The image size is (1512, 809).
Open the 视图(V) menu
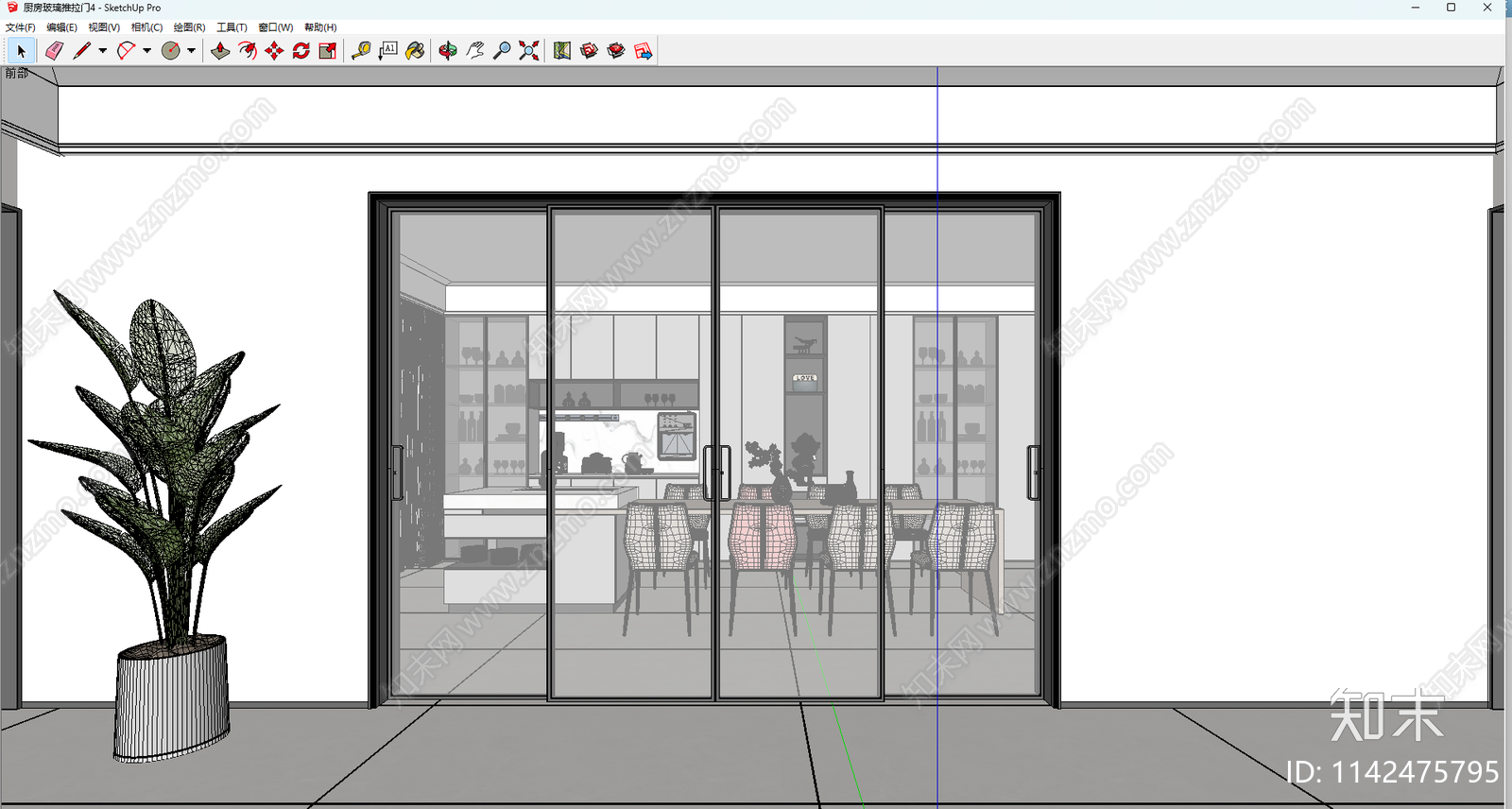click(x=104, y=27)
